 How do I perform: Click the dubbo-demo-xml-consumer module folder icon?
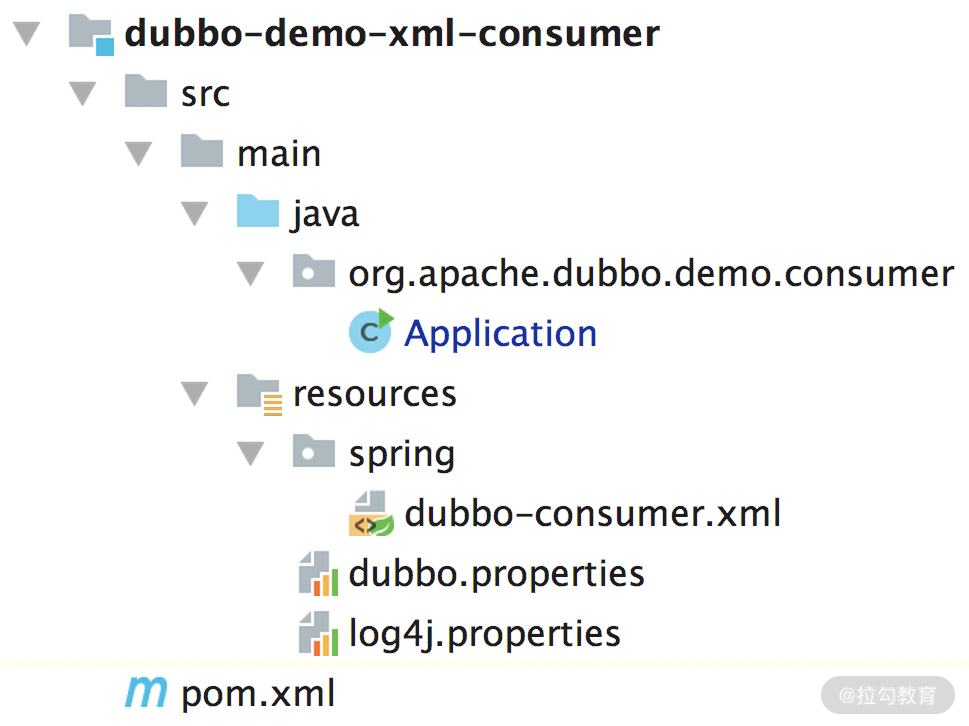pos(91,34)
